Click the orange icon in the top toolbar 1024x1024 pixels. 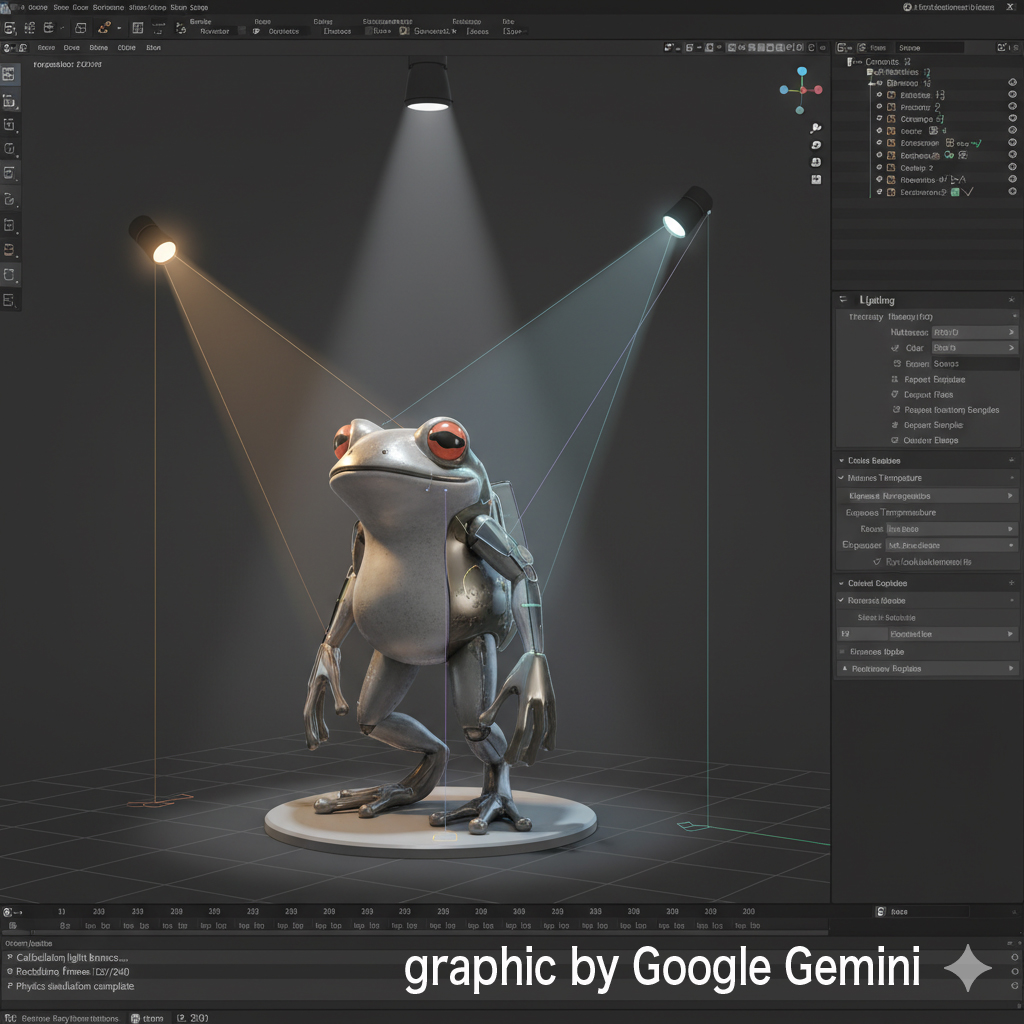104,29
